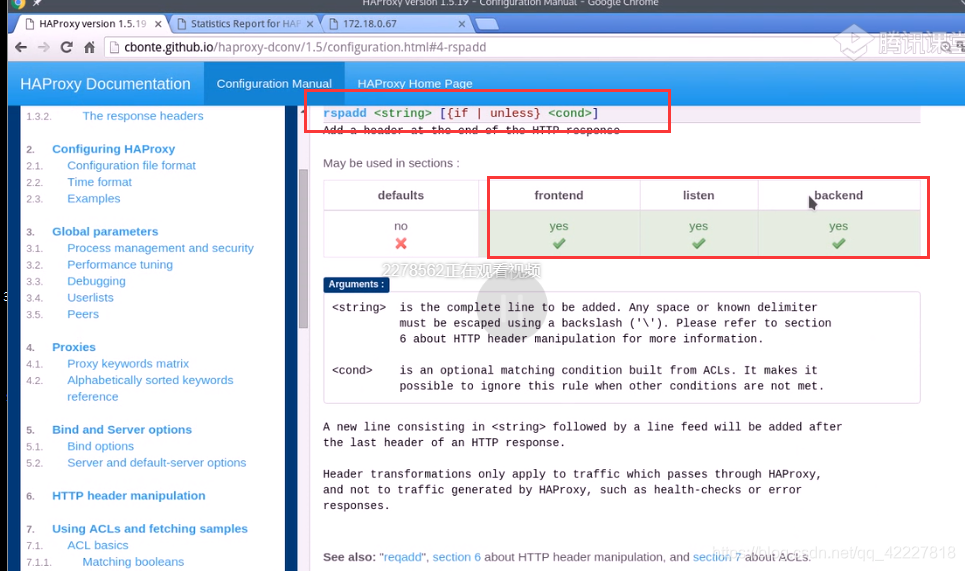Click the page info icon in address bar
This screenshot has width=965, height=571.
click(114, 47)
